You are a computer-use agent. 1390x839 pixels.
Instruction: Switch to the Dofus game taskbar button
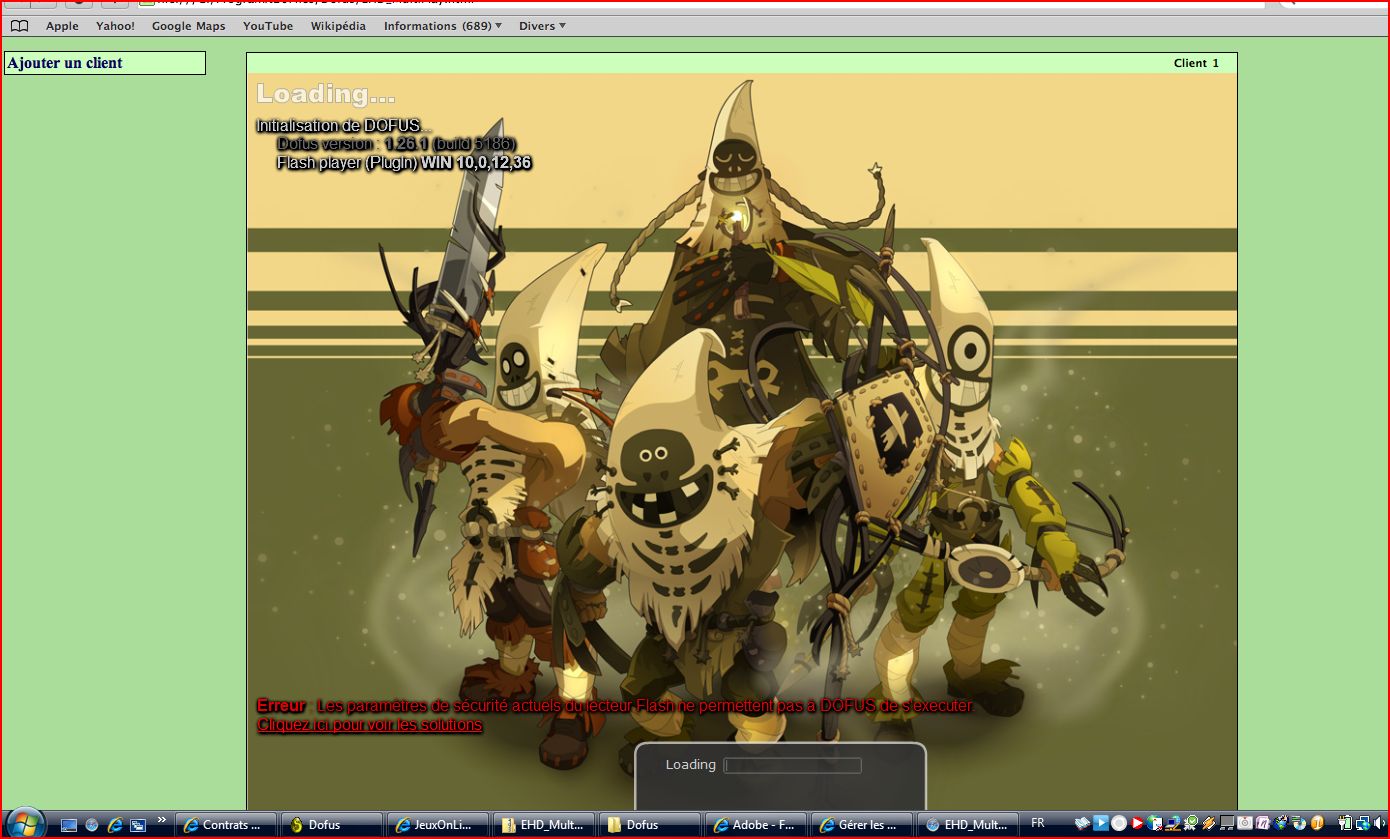point(331,825)
